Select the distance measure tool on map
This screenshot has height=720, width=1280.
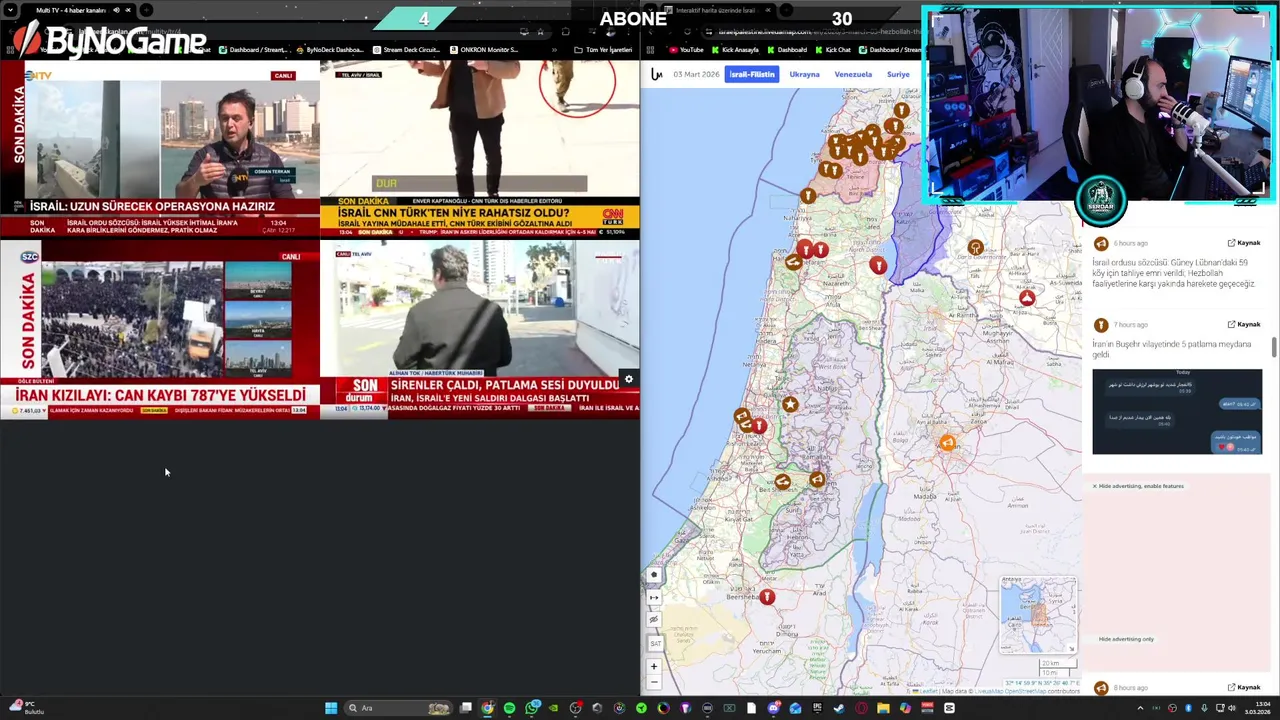pos(654,597)
